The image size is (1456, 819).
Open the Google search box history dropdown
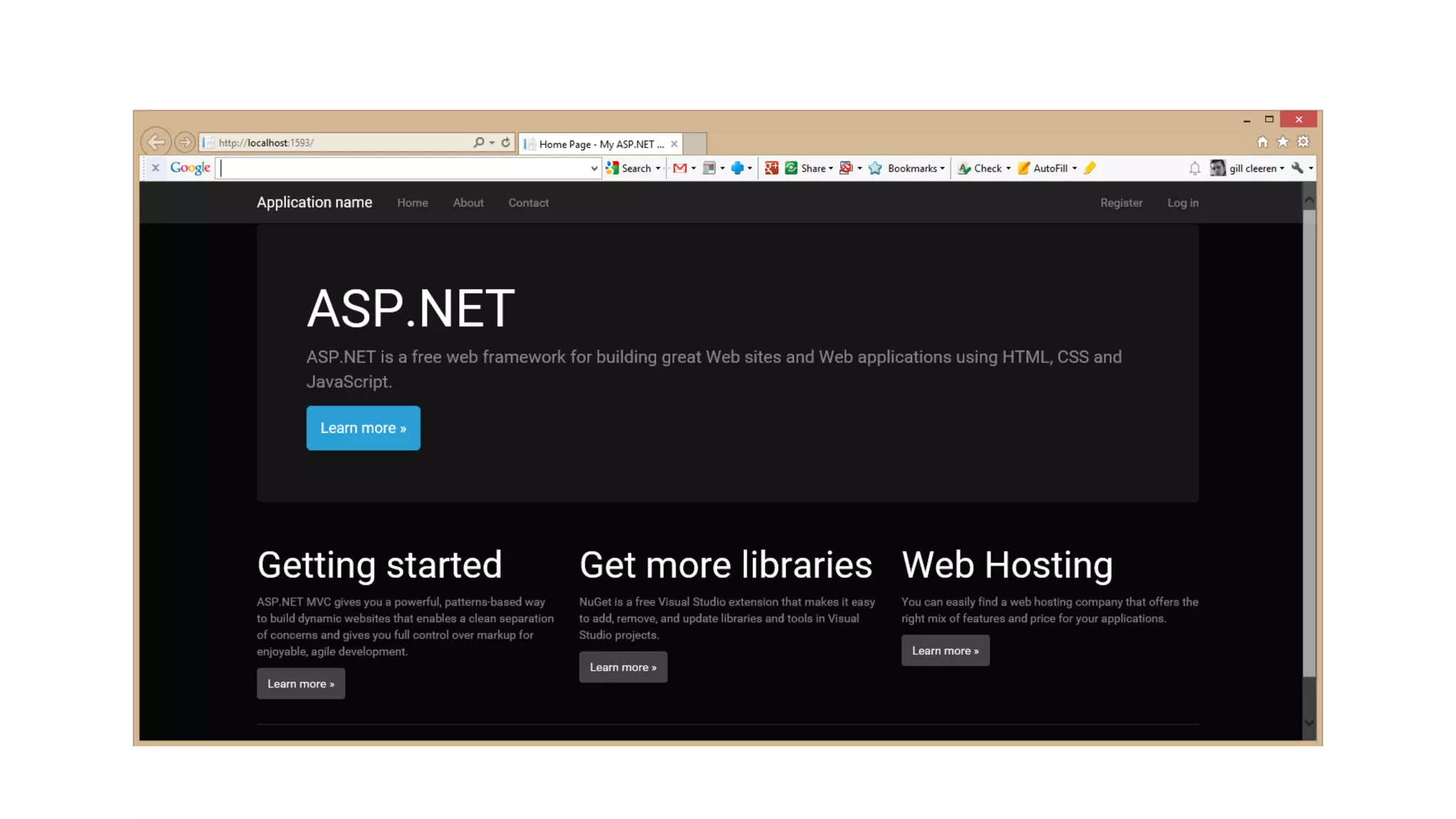click(x=594, y=168)
